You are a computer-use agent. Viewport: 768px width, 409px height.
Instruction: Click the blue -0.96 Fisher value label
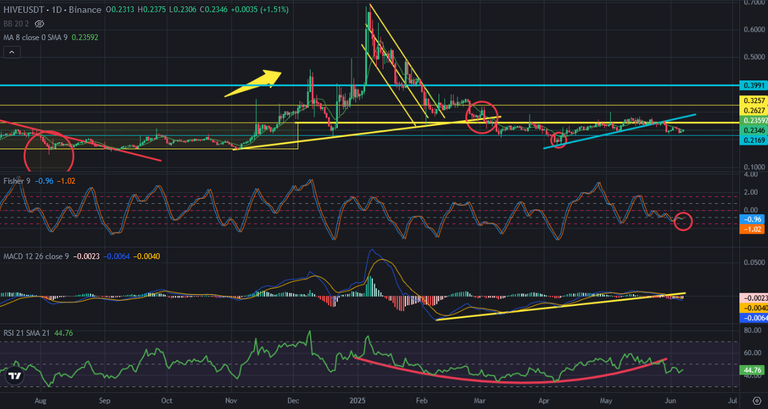[752, 220]
